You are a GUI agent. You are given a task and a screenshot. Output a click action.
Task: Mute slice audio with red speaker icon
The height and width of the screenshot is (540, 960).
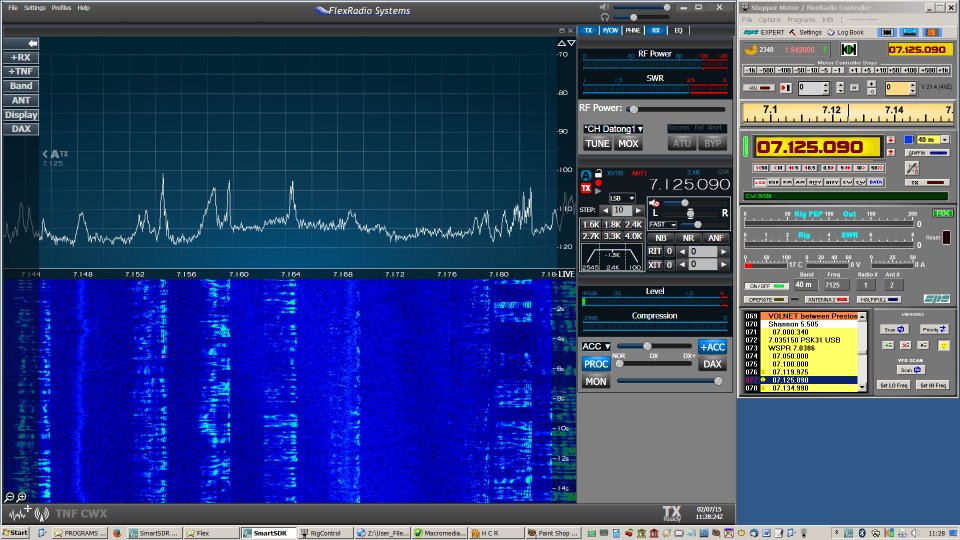(655, 203)
